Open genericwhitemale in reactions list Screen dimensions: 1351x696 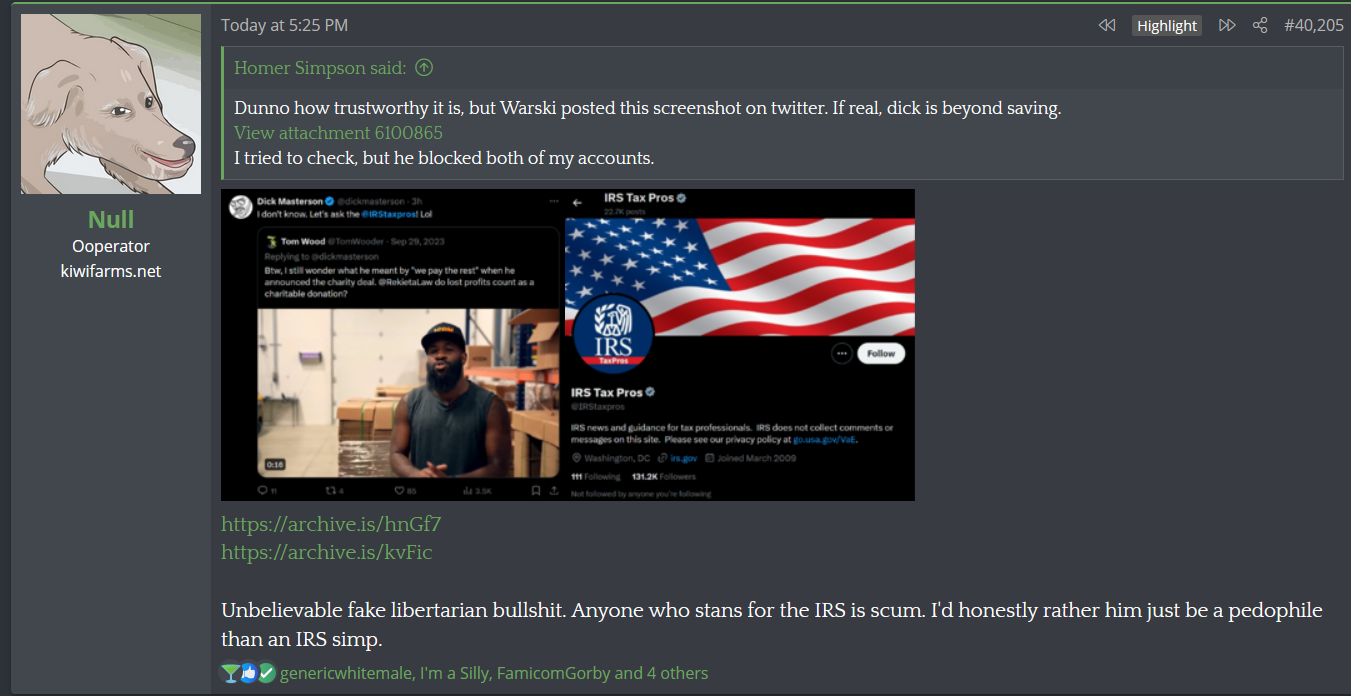346,673
